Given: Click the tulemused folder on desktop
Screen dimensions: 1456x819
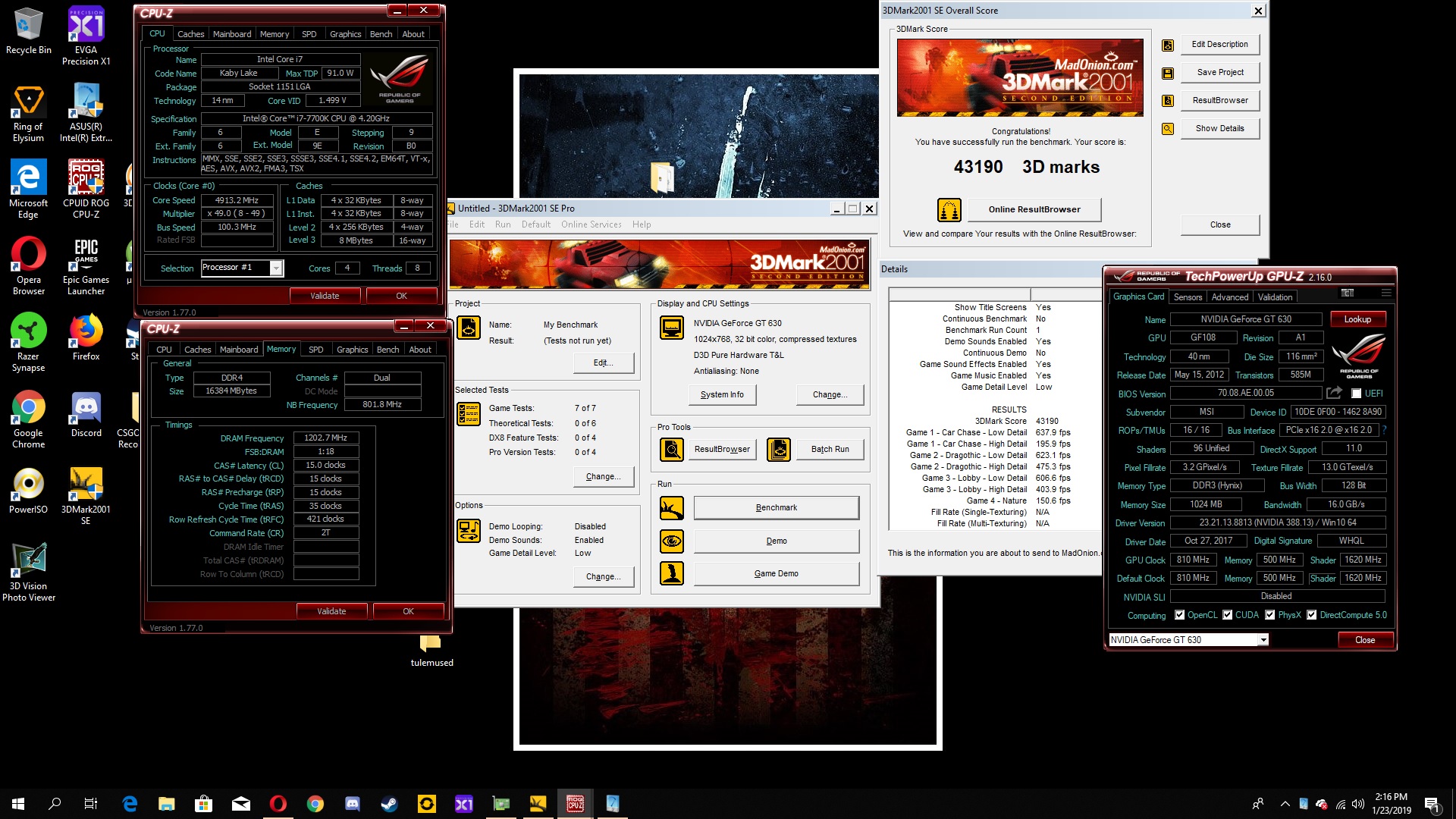Looking at the screenshot, I should [x=431, y=650].
